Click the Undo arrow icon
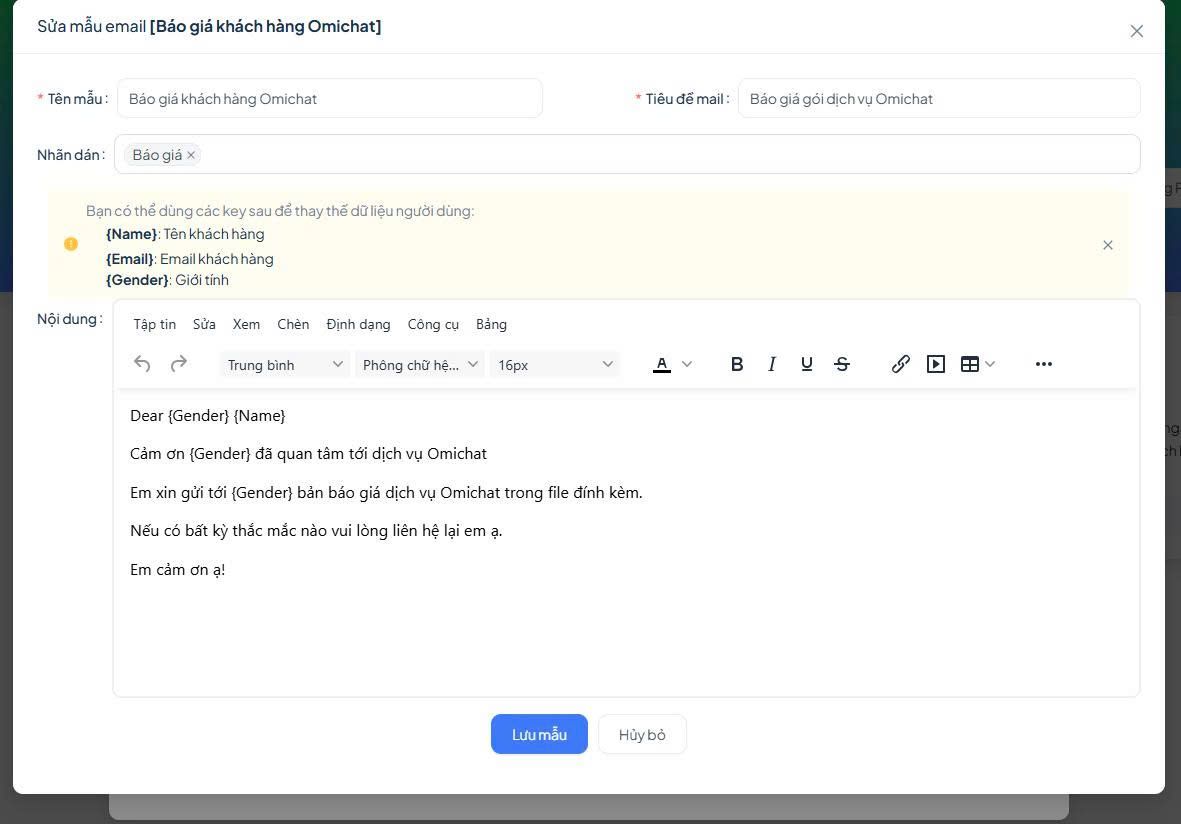This screenshot has height=824, width=1181. (142, 364)
